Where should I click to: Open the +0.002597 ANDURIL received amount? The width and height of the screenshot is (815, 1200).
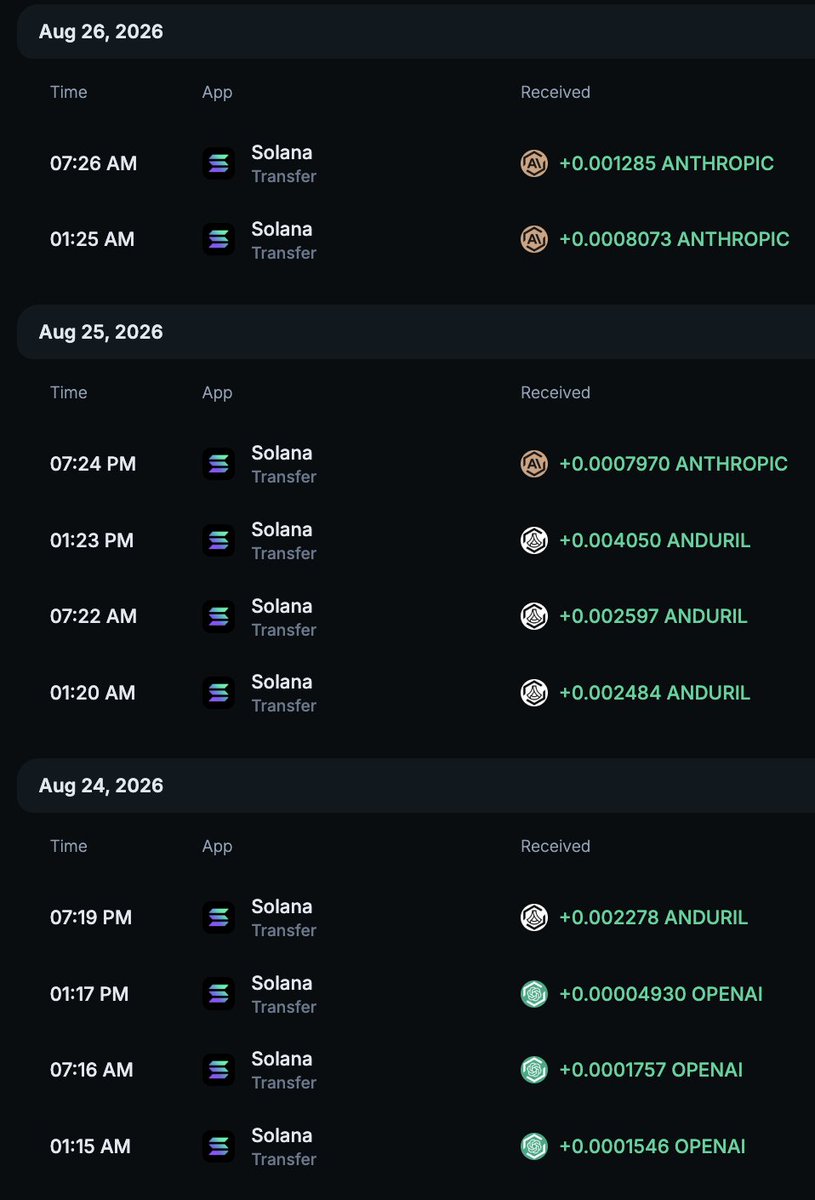653,616
